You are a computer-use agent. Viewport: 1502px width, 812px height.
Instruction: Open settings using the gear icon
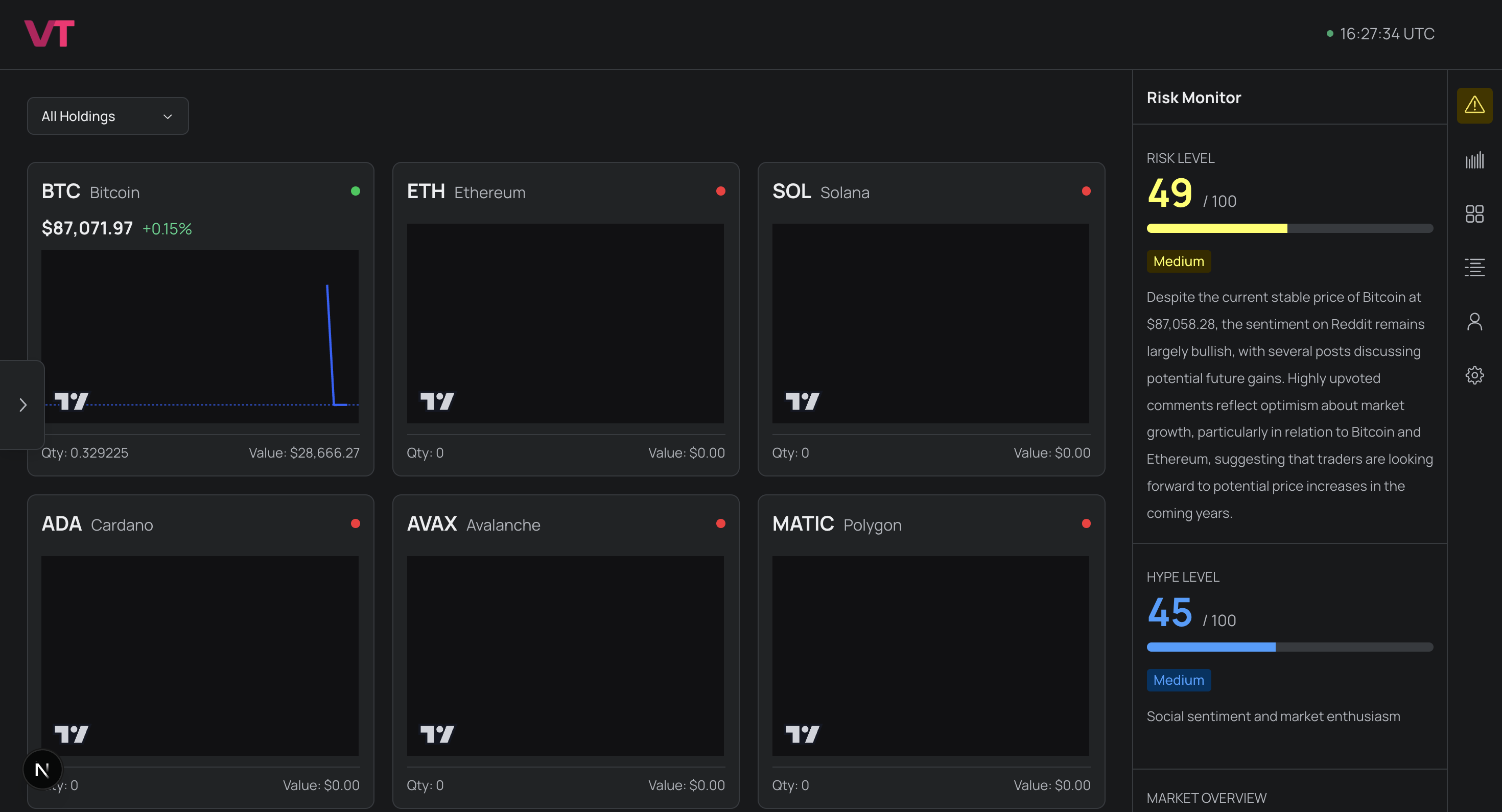[x=1474, y=375]
